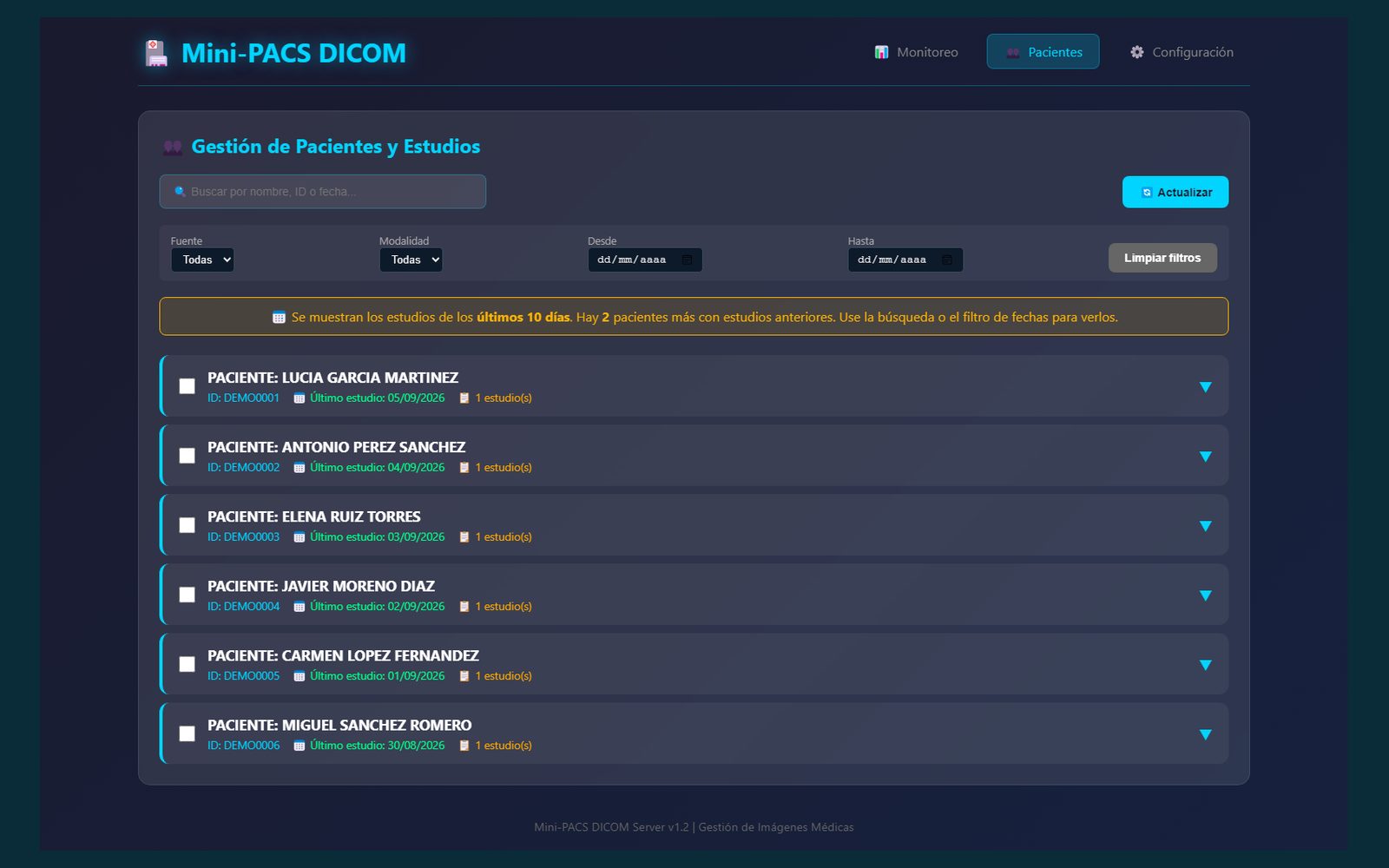Click the Configuración gear icon
The height and width of the screenshot is (868, 1389).
click(x=1136, y=52)
